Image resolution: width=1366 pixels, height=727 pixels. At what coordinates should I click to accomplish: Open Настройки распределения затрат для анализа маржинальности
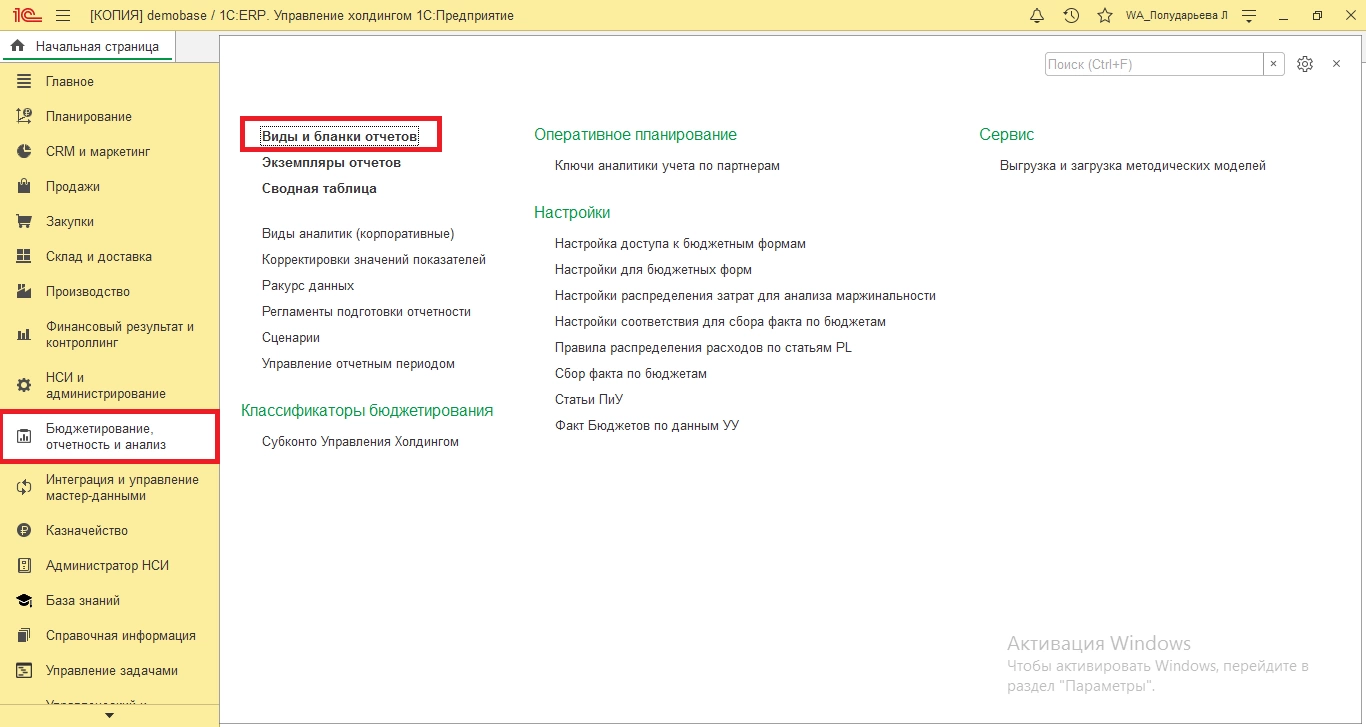[x=745, y=295]
